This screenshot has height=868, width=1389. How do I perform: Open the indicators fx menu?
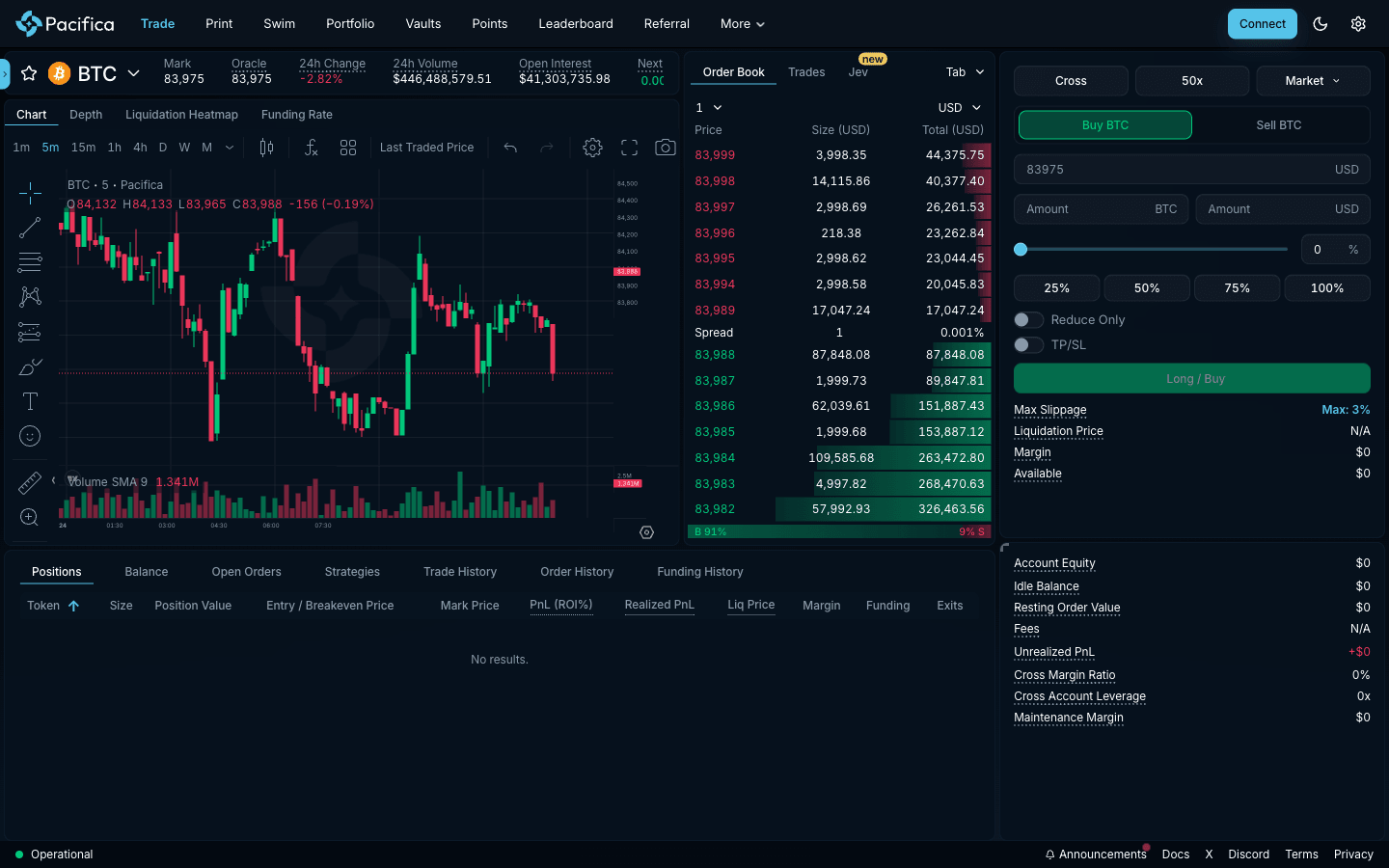coord(311,148)
